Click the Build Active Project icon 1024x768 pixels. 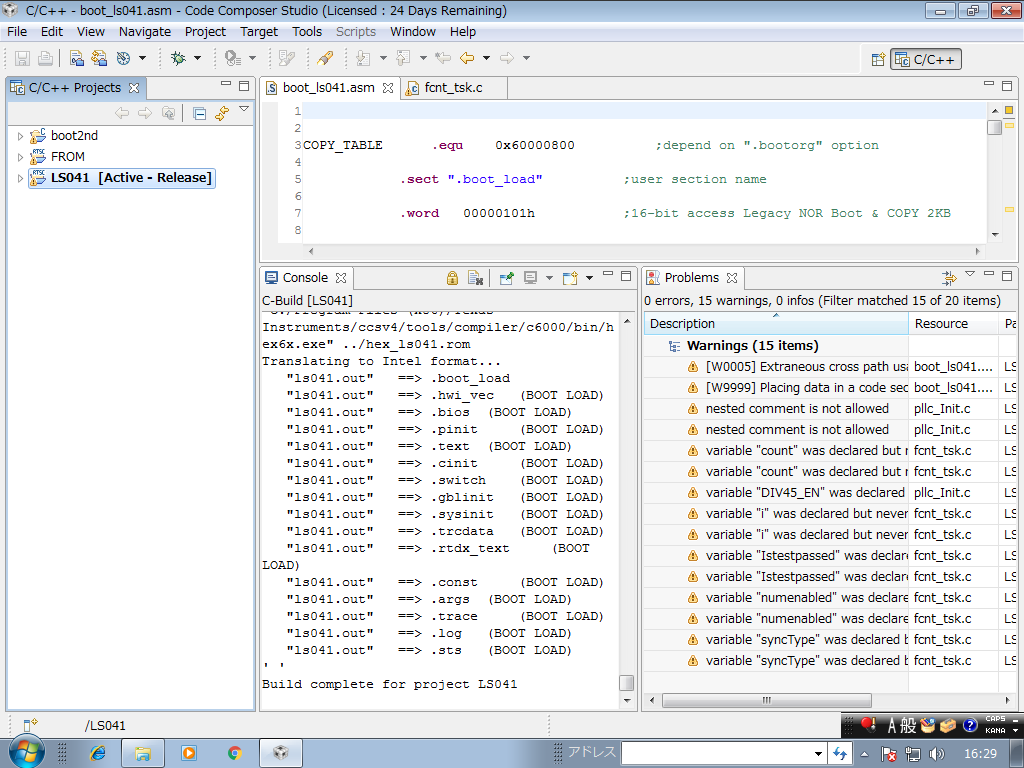(76, 58)
